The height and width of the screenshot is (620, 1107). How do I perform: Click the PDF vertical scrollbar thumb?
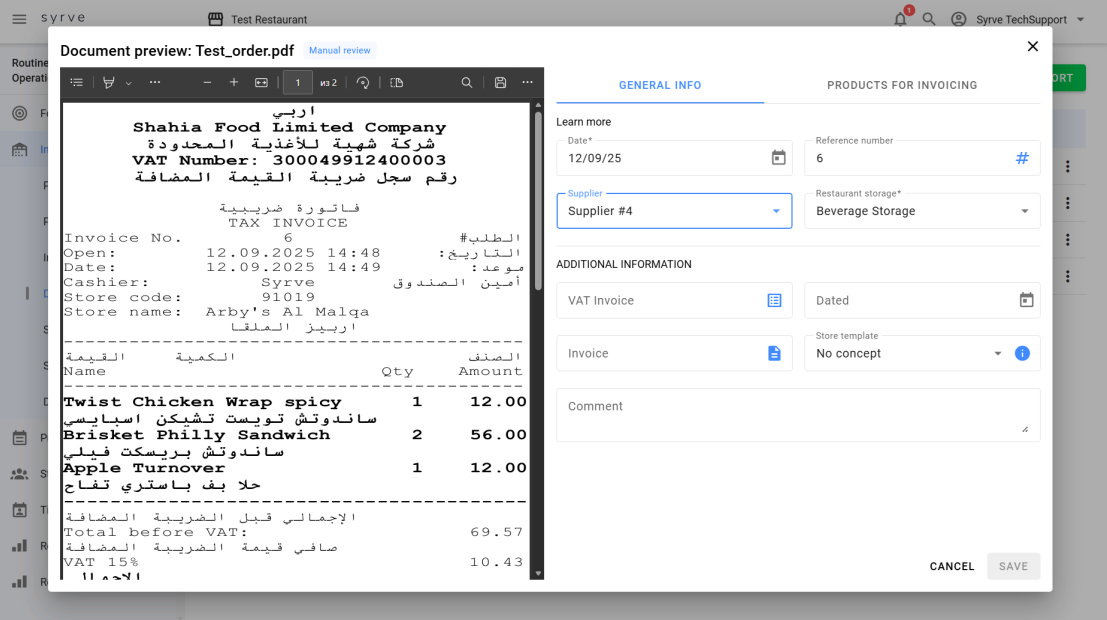pos(538,201)
